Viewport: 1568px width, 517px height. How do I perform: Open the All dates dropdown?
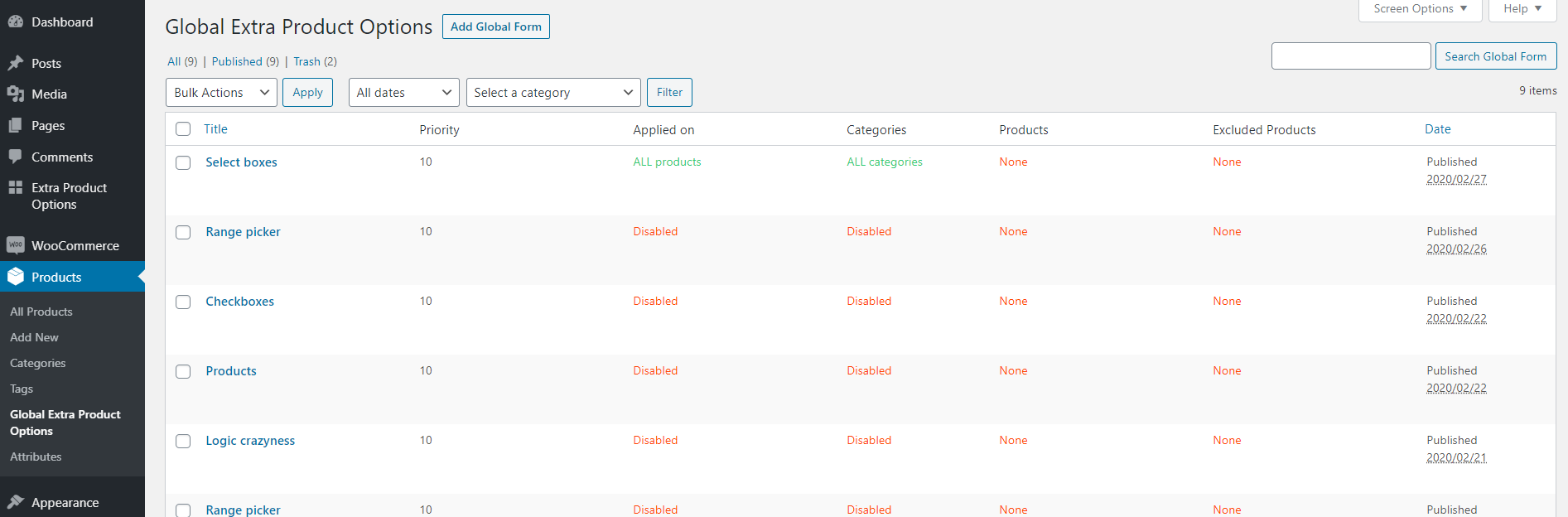click(x=404, y=93)
